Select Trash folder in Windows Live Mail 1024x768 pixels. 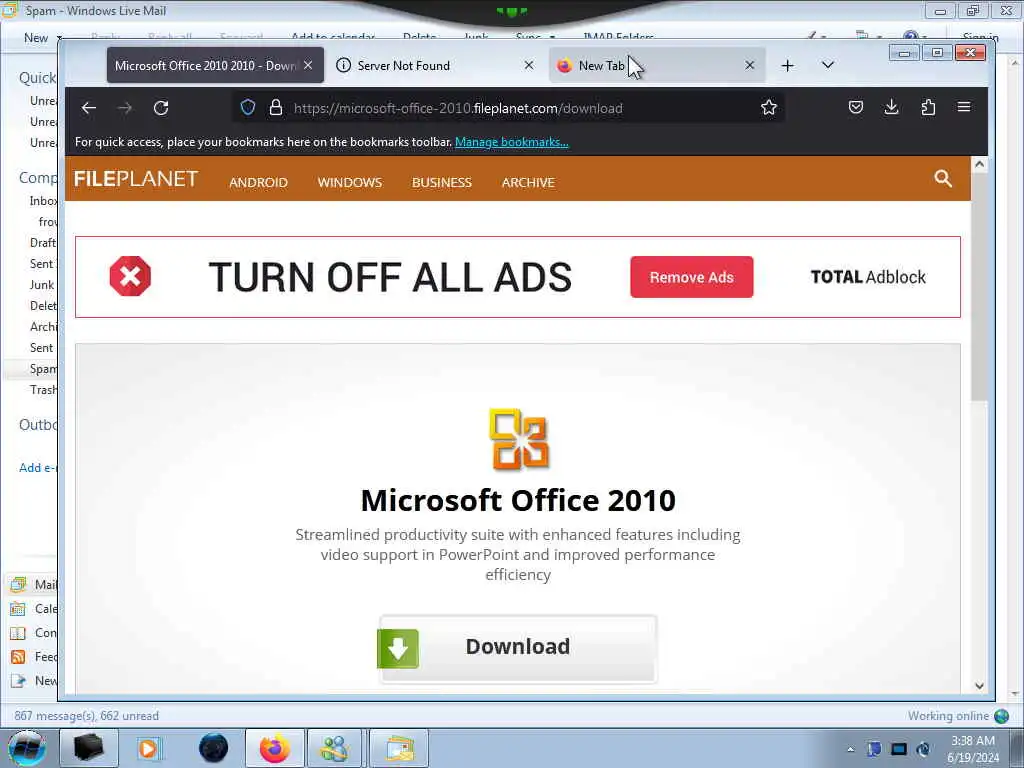[43, 390]
